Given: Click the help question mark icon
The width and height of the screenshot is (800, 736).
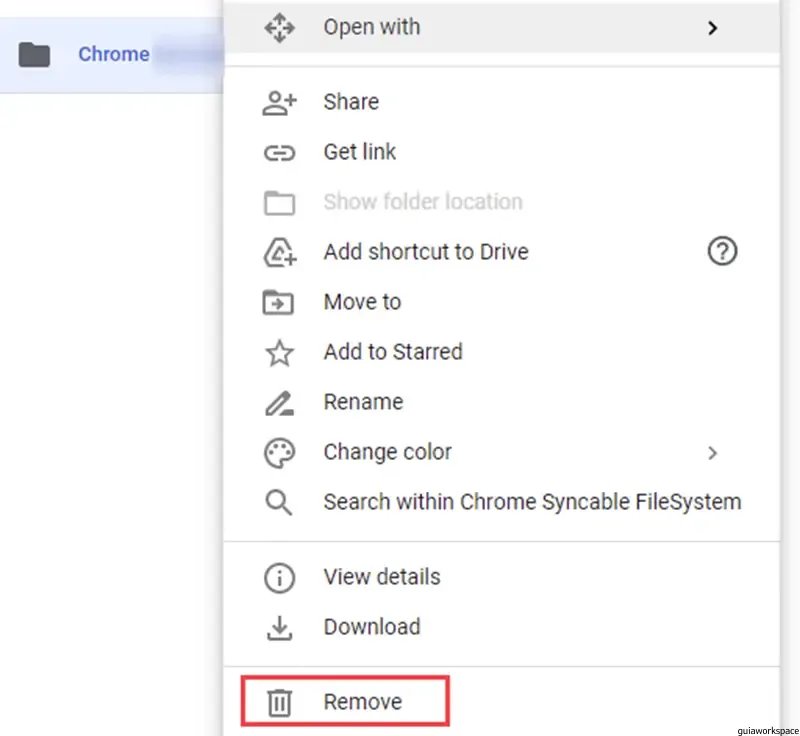Looking at the screenshot, I should pyautogui.click(x=722, y=251).
